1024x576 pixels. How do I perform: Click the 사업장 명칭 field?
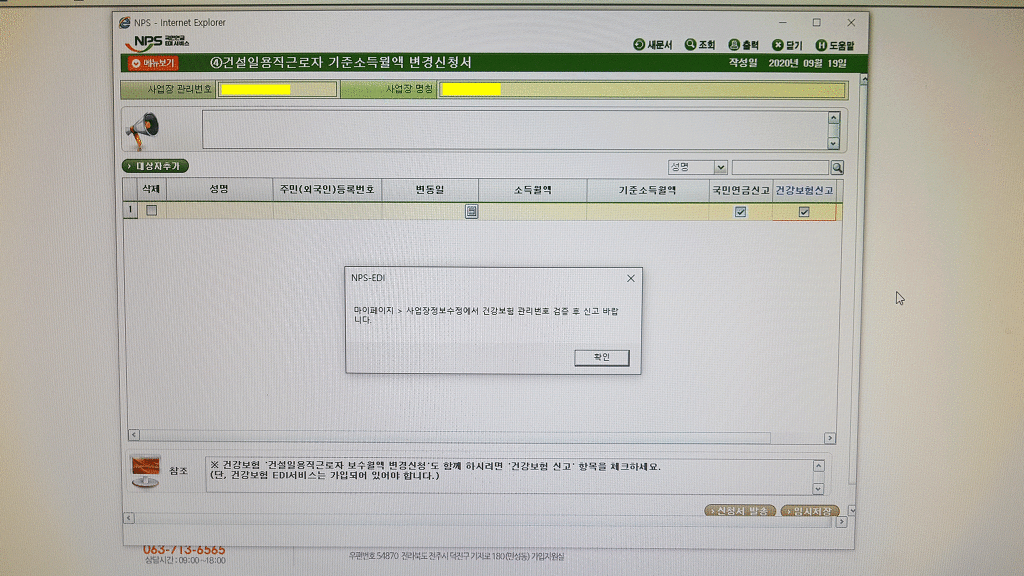(642, 89)
